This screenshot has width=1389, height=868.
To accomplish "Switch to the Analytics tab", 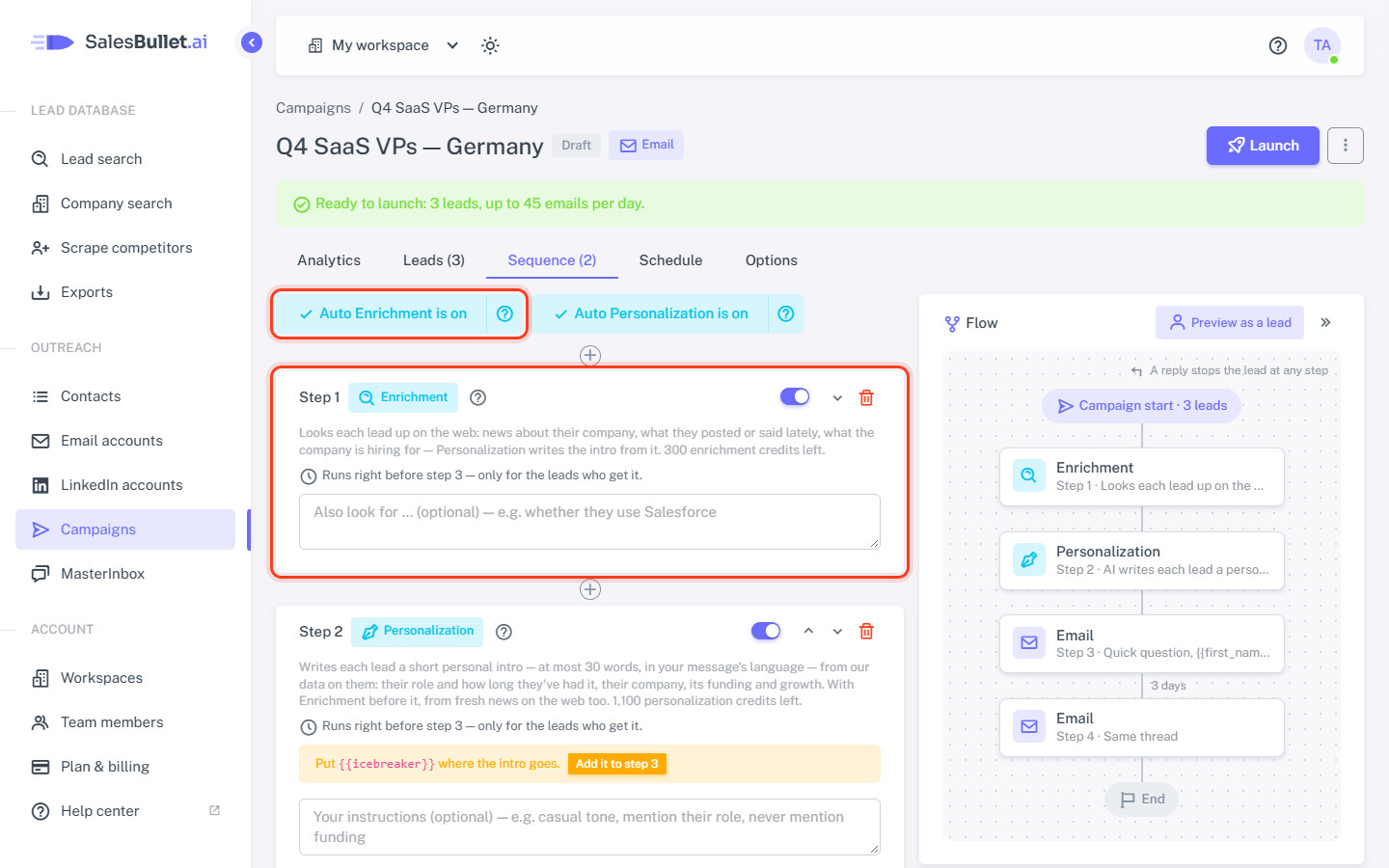I will tap(329, 260).
